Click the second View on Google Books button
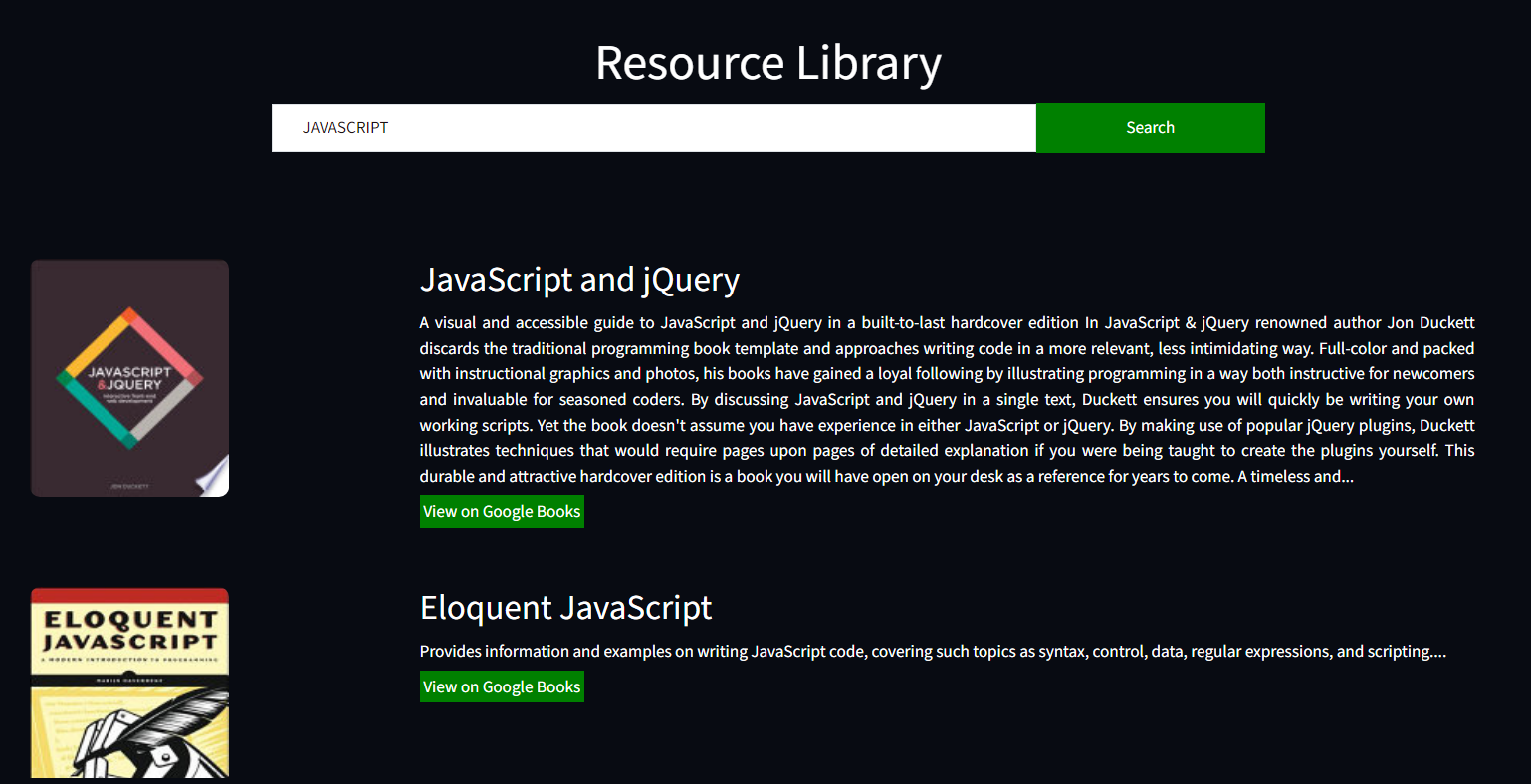 (502, 686)
